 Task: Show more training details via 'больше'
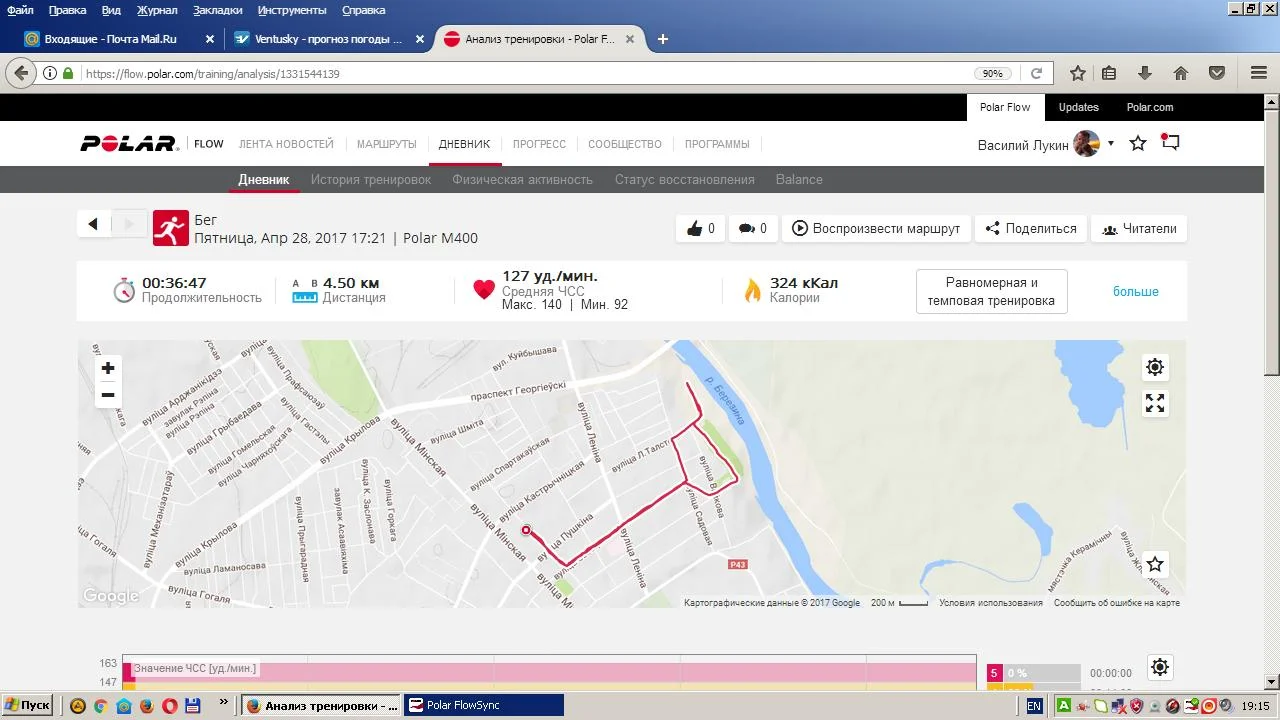click(x=1136, y=291)
